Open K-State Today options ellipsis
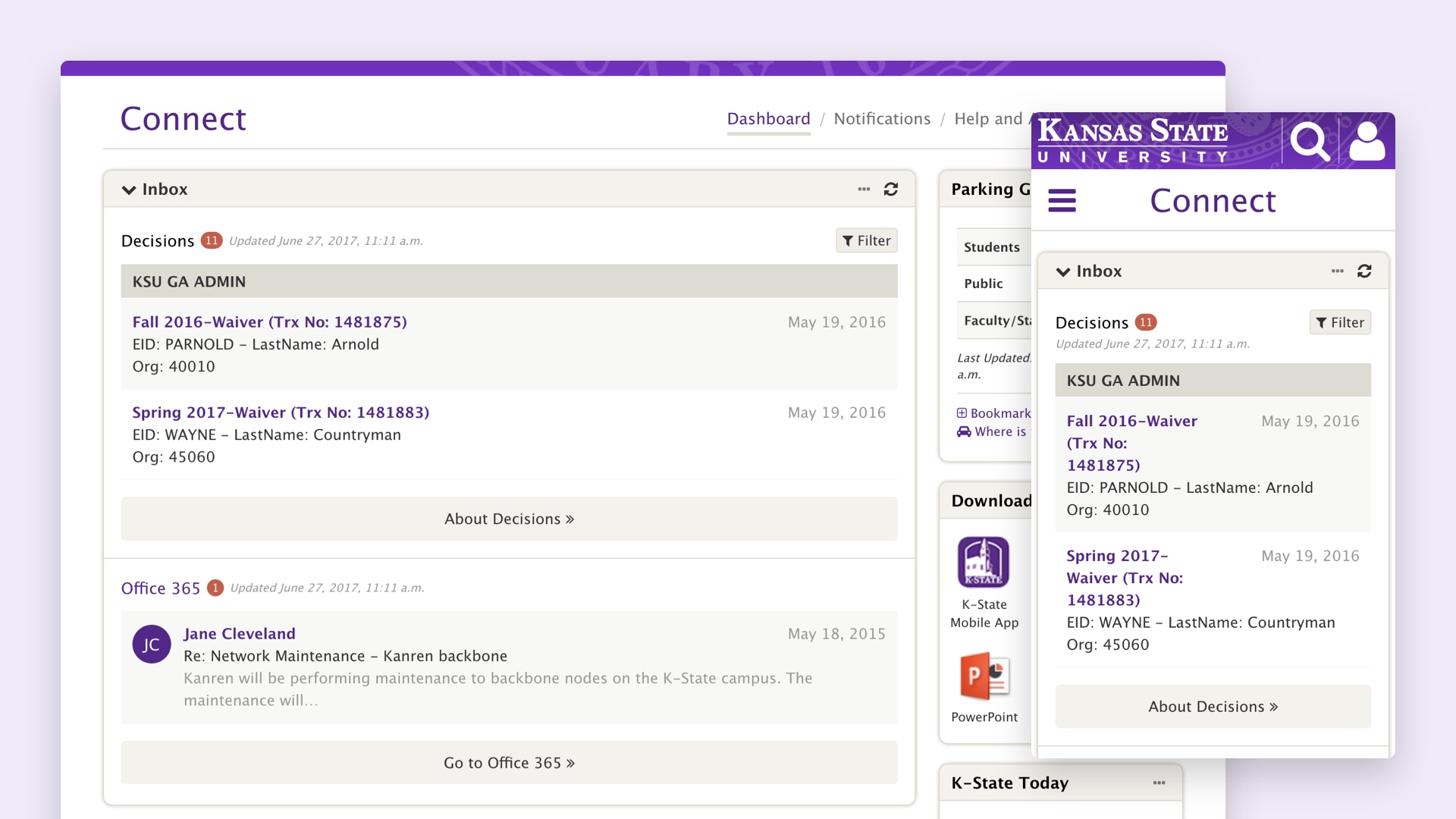 point(1159,783)
